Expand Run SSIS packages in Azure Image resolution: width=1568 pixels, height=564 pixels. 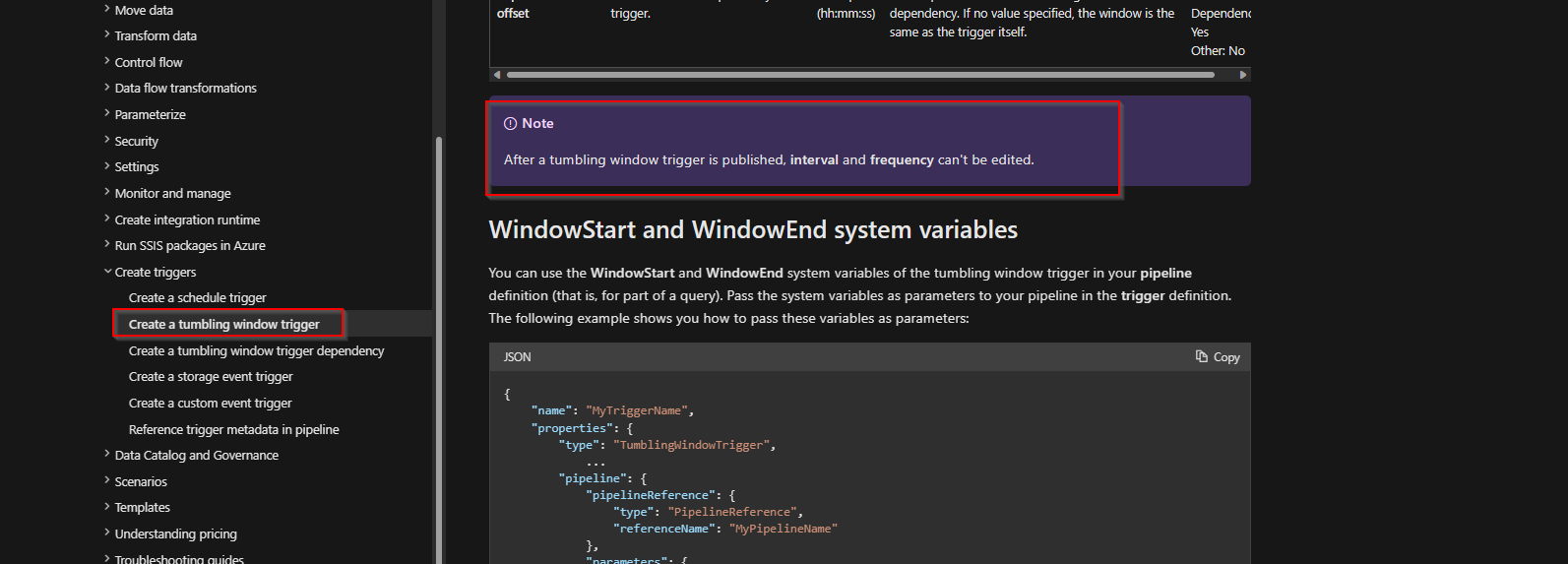click(x=190, y=245)
